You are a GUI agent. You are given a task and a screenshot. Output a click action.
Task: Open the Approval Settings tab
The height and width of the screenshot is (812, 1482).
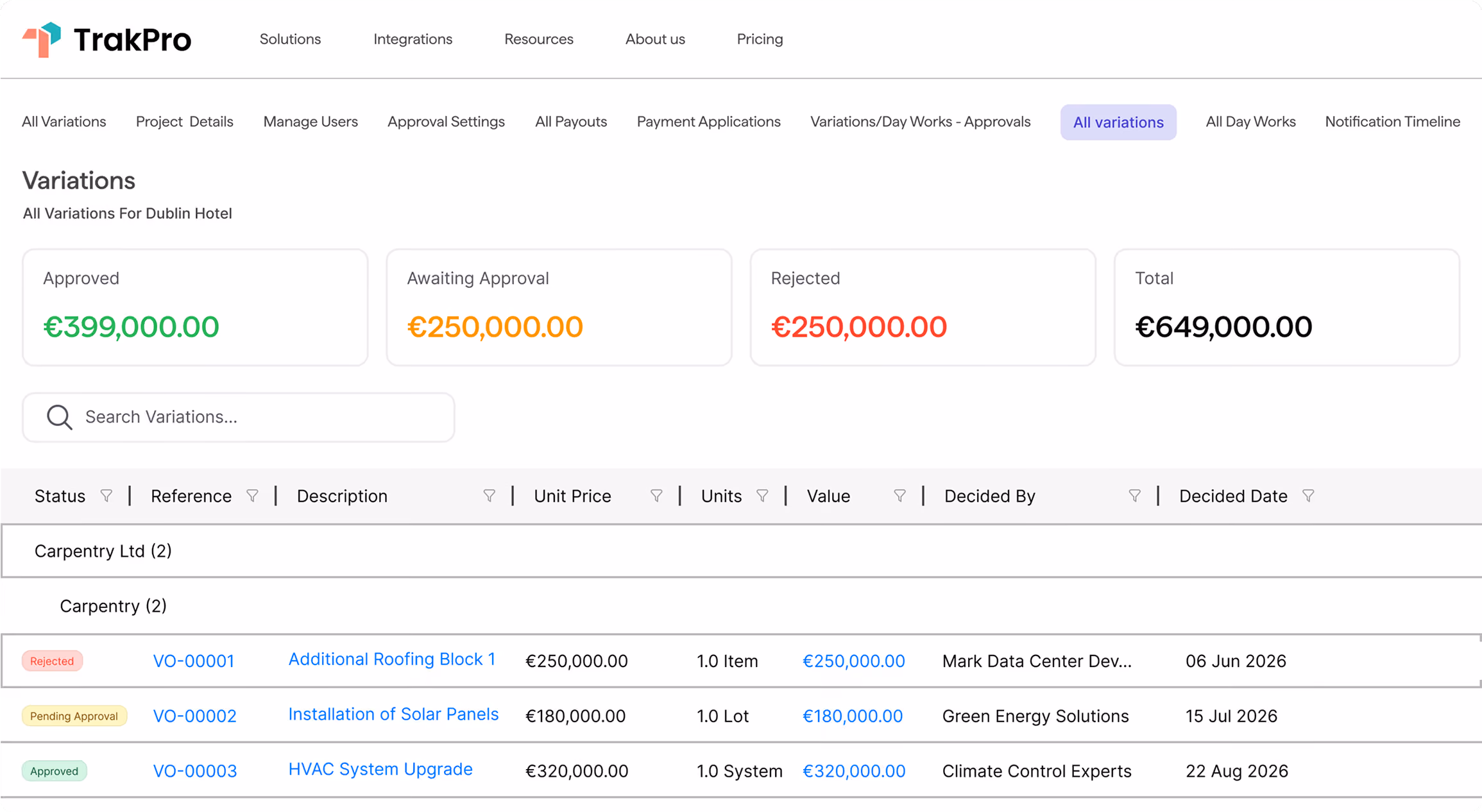(446, 122)
